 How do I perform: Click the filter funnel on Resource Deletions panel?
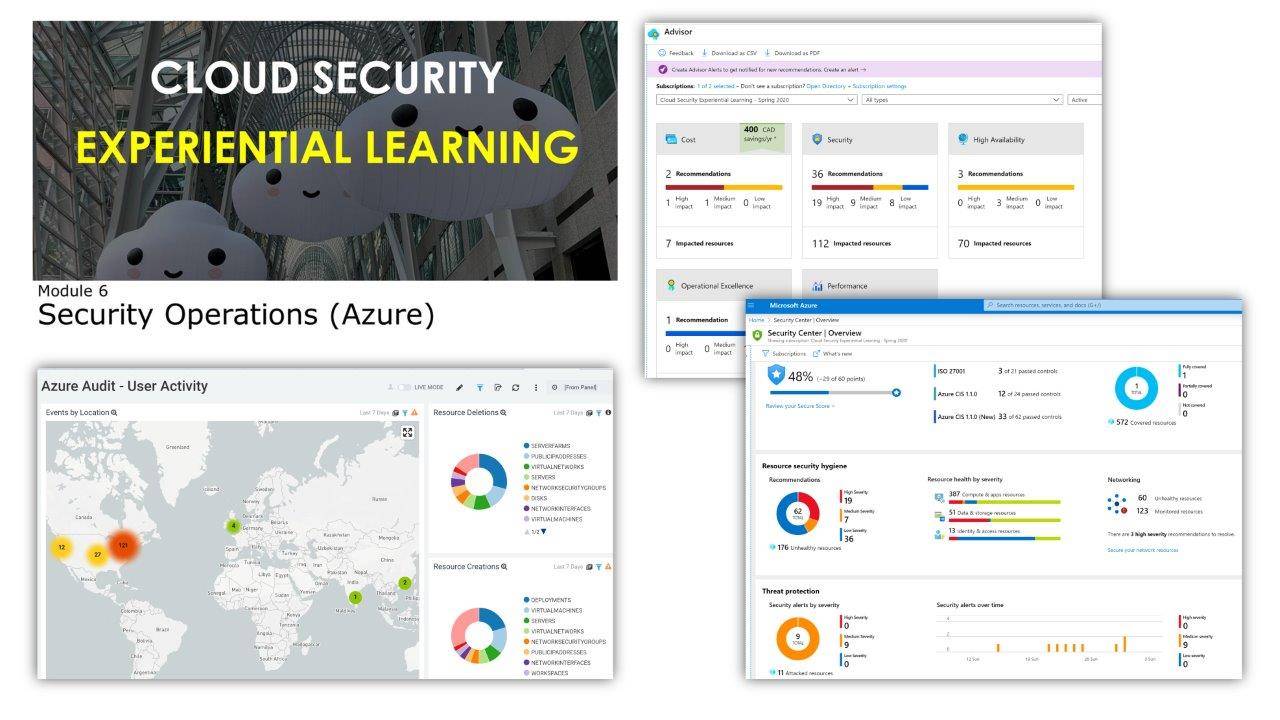[599, 412]
